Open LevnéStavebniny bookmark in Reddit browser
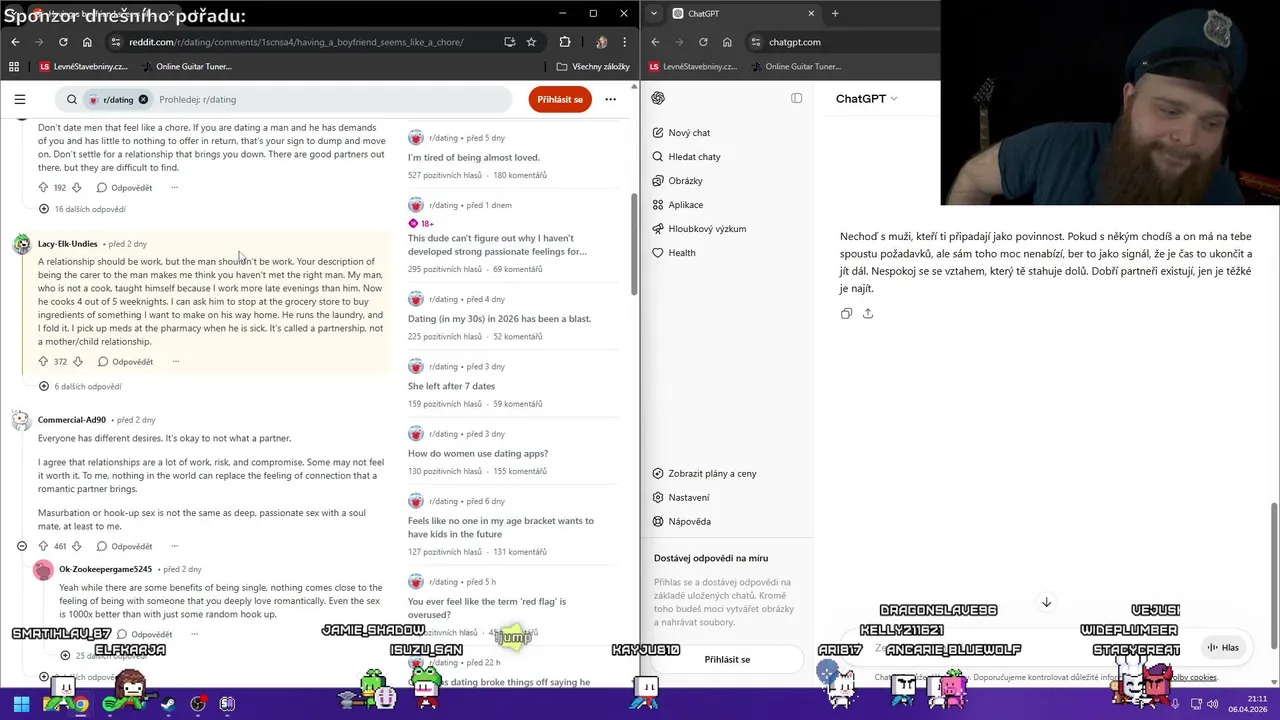The width and height of the screenshot is (1280, 720). coord(85,67)
